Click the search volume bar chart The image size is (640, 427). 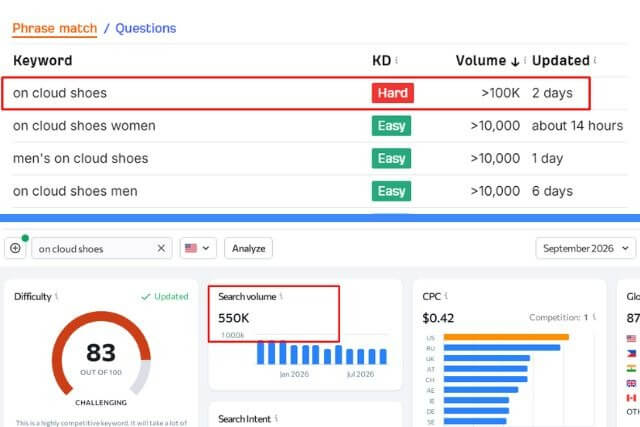(x=322, y=353)
